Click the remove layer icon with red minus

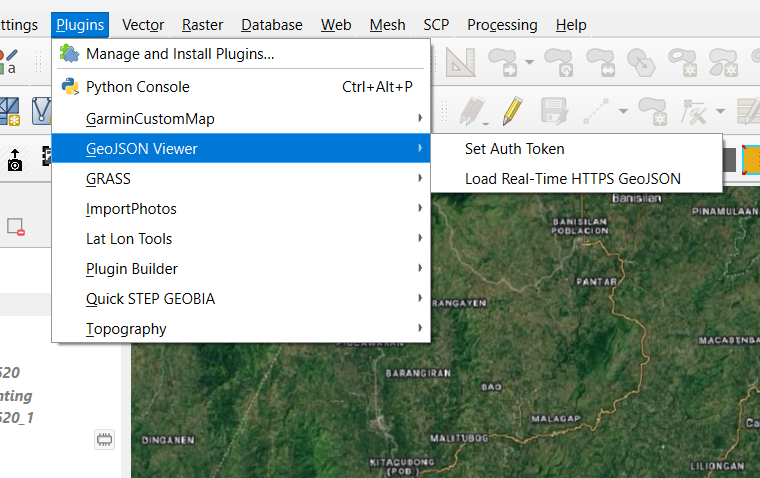[16, 227]
